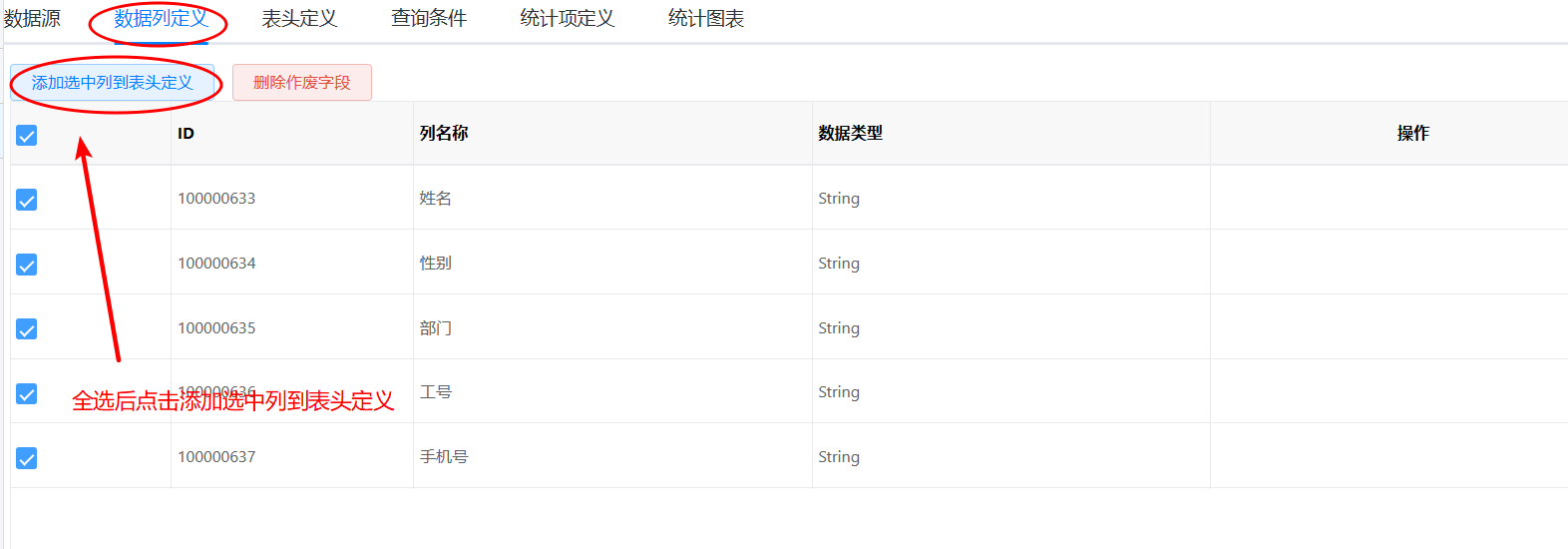
Task: Go to the 查询条件 tab
Action: (x=429, y=19)
